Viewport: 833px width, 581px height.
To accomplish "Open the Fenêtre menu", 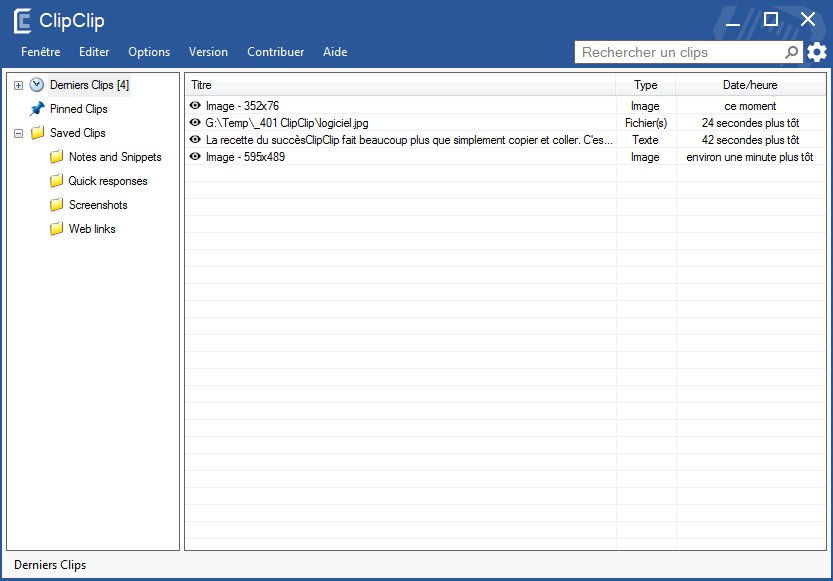I will 40,52.
